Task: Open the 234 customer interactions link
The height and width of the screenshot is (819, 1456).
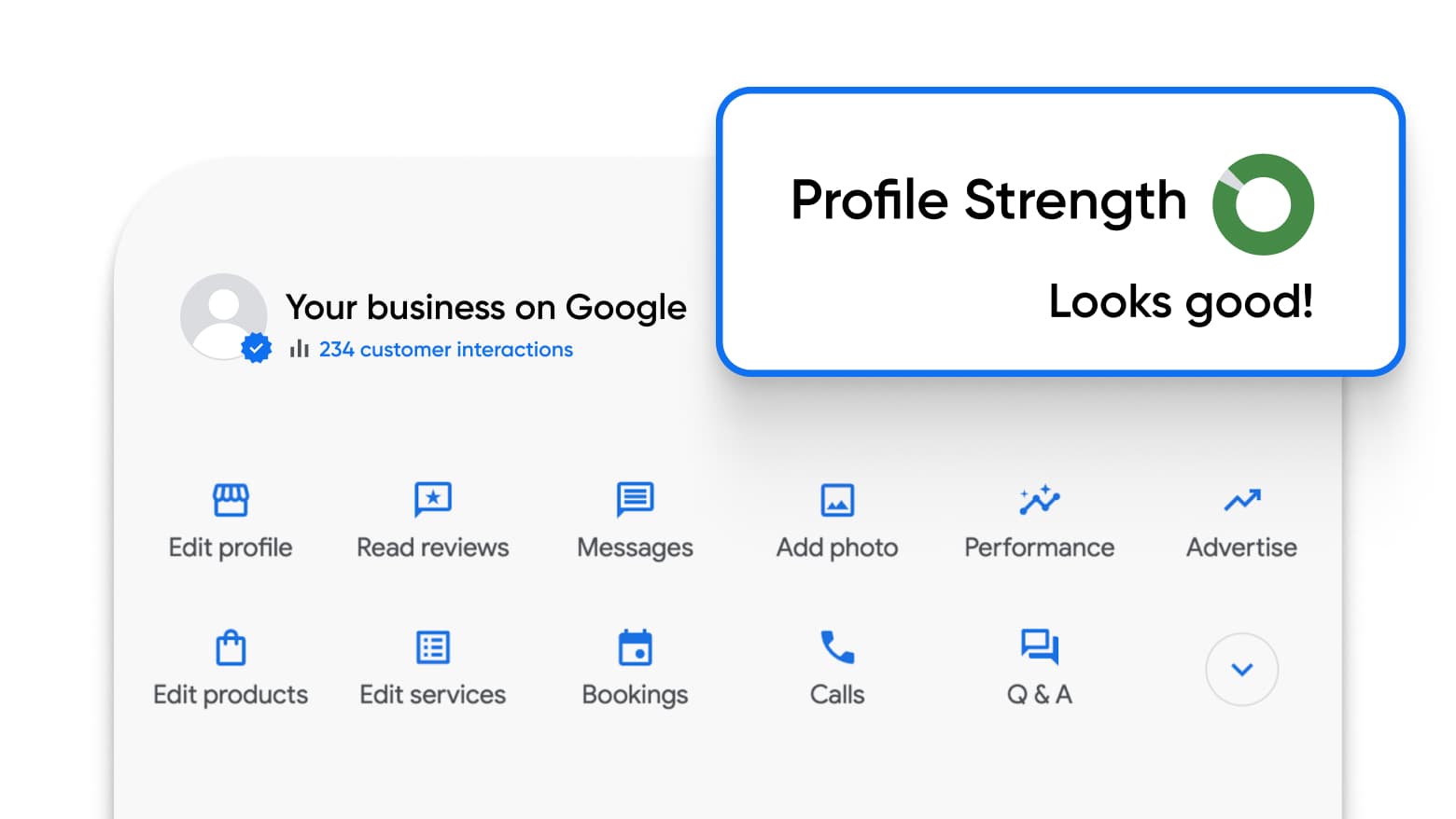Action: point(445,350)
